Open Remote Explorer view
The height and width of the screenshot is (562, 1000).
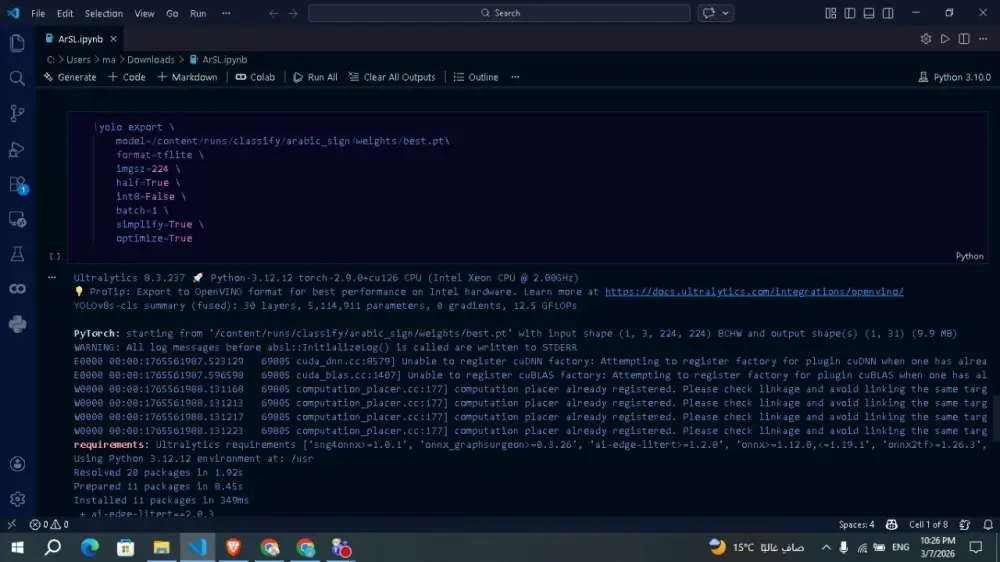click(17, 219)
